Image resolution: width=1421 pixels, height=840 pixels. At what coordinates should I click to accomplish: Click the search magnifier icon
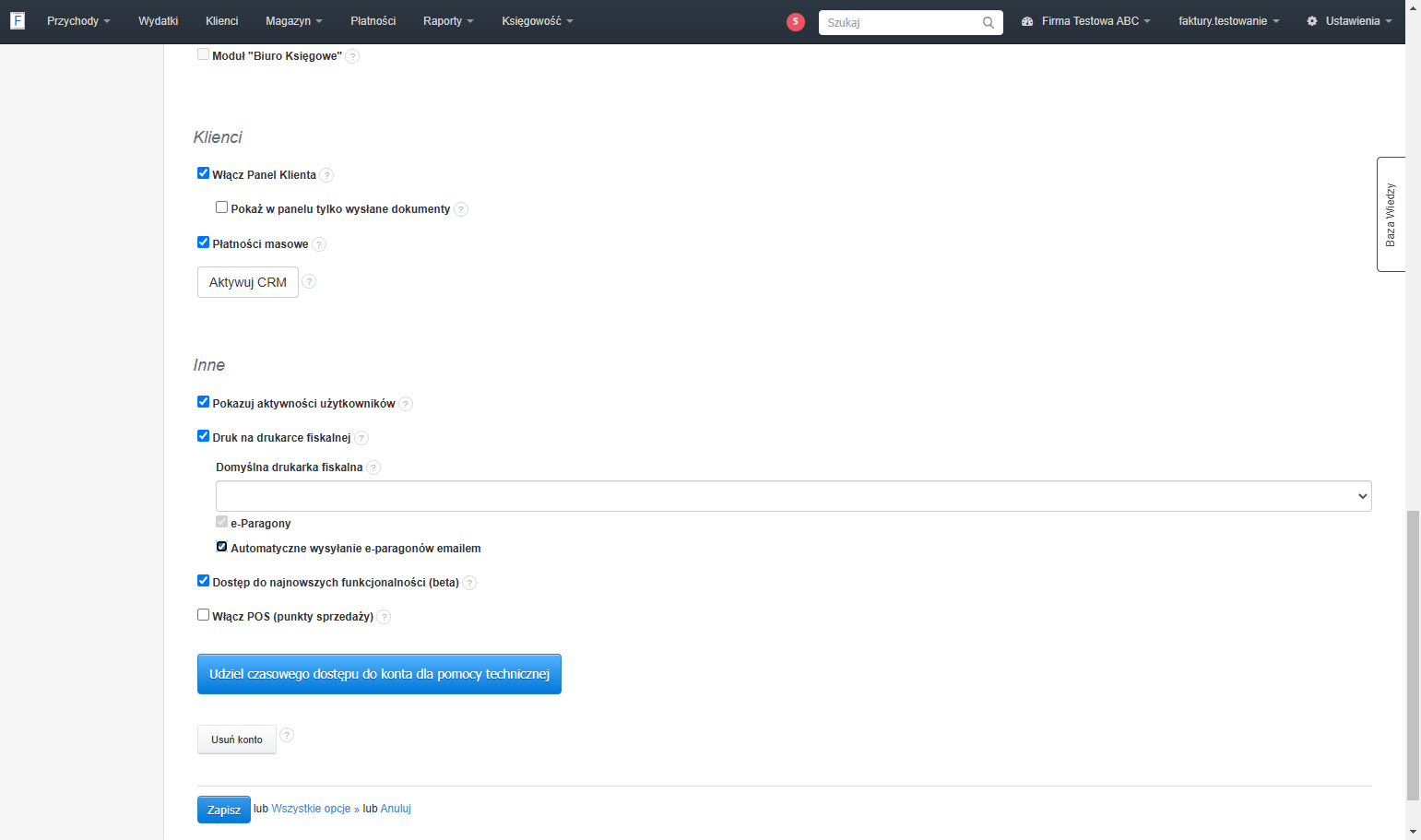[989, 23]
